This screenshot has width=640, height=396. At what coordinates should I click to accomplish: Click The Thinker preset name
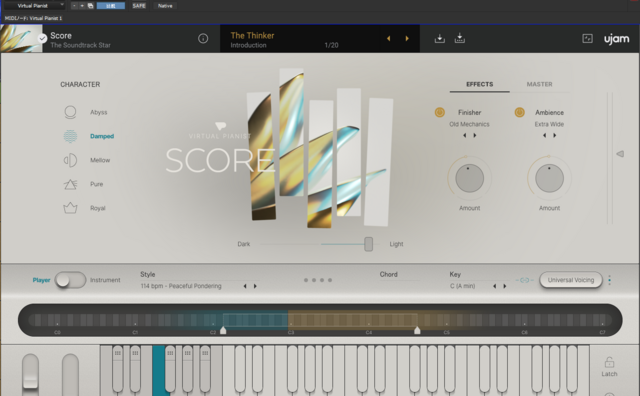pyautogui.click(x=252, y=36)
